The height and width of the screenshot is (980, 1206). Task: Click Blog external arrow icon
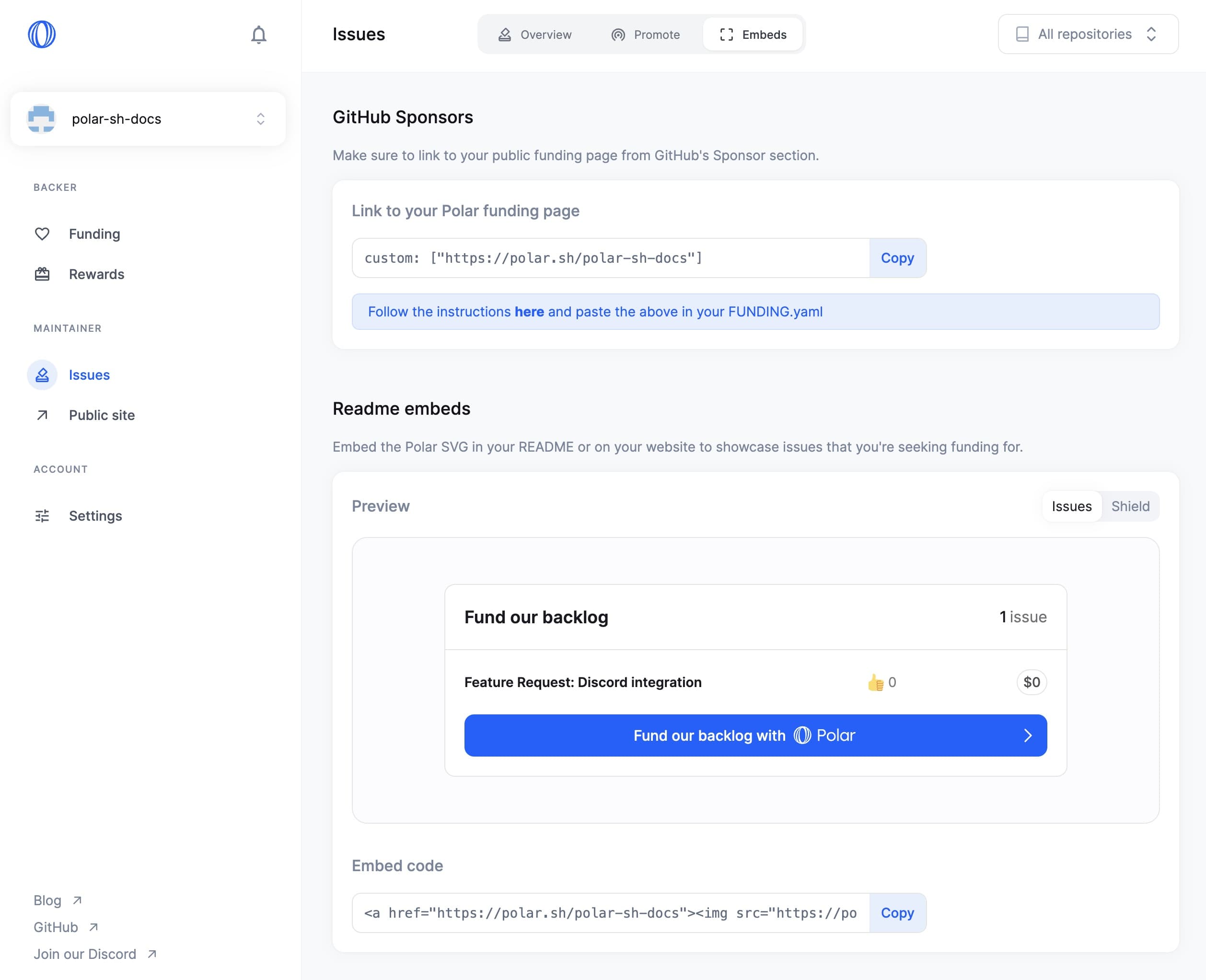[x=77, y=900]
